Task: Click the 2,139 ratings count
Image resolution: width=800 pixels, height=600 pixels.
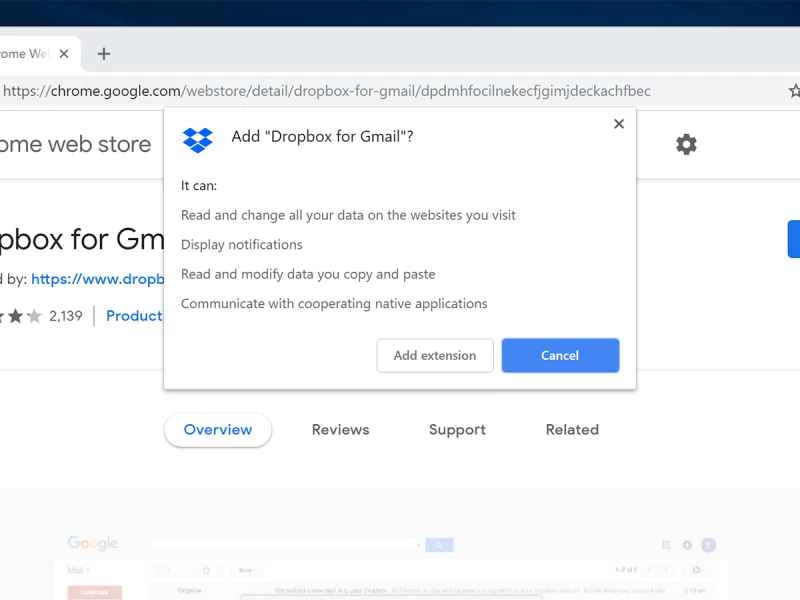Action: coord(64,316)
